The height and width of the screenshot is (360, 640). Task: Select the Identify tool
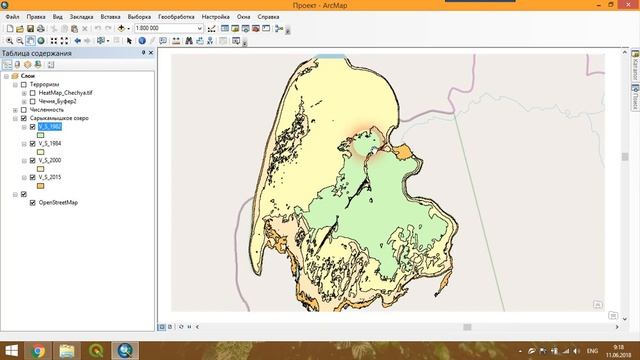pyautogui.click(x=142, y=41)
